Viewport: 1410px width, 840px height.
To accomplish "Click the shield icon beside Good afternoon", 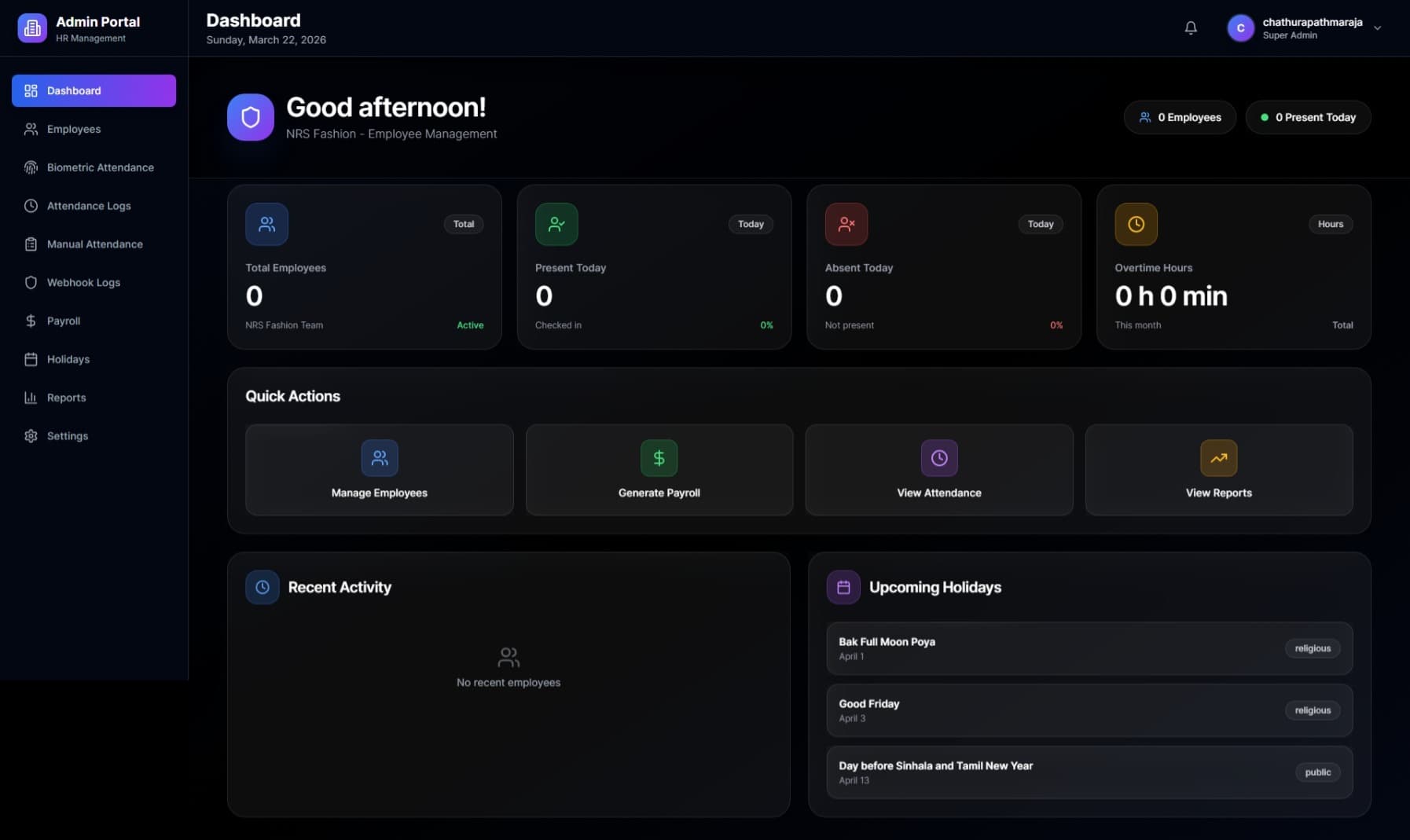I will (x=251, y=117).
